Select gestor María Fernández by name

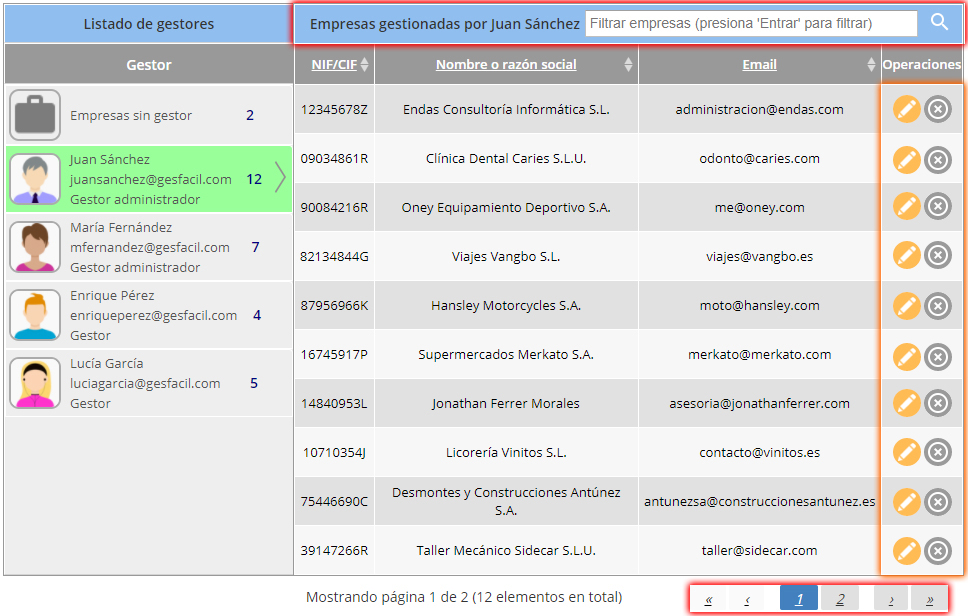coord(121,227)
